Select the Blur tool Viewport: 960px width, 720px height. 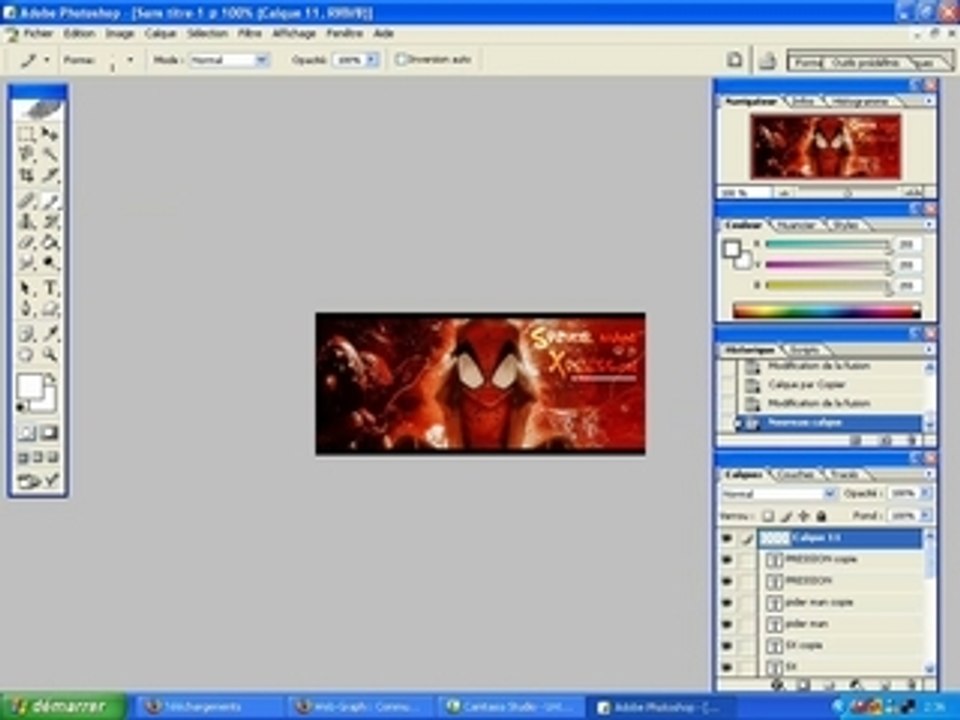click(x=26, y=264)
